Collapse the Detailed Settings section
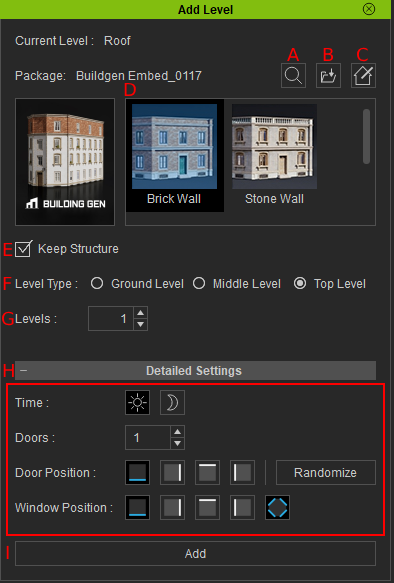Viewport: 394px width, 583px height. pos(23,370)
